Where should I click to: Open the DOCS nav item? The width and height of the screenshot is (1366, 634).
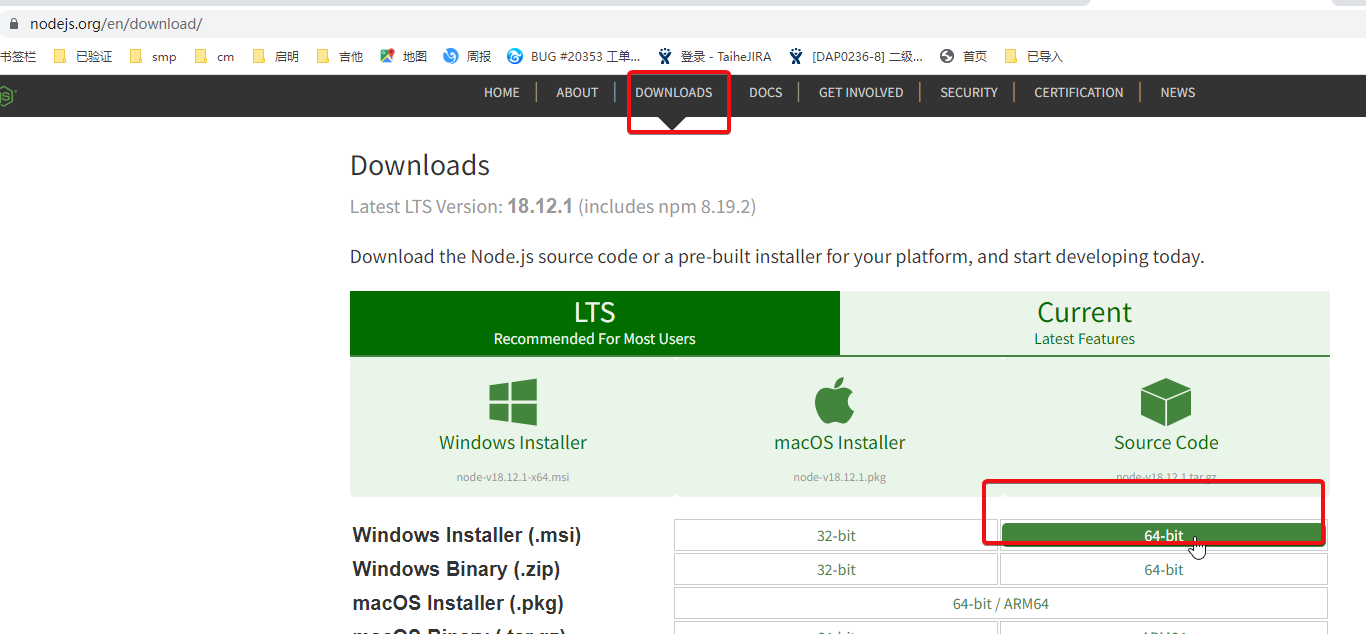[766, 92]
